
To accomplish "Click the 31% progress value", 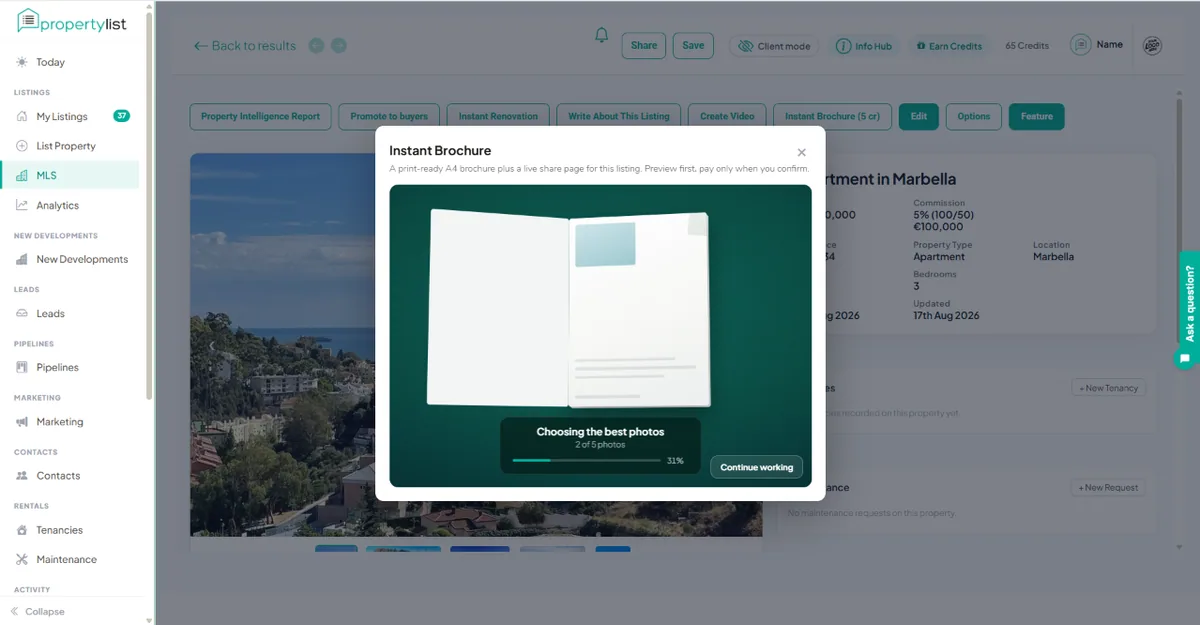I will [675, 461].
